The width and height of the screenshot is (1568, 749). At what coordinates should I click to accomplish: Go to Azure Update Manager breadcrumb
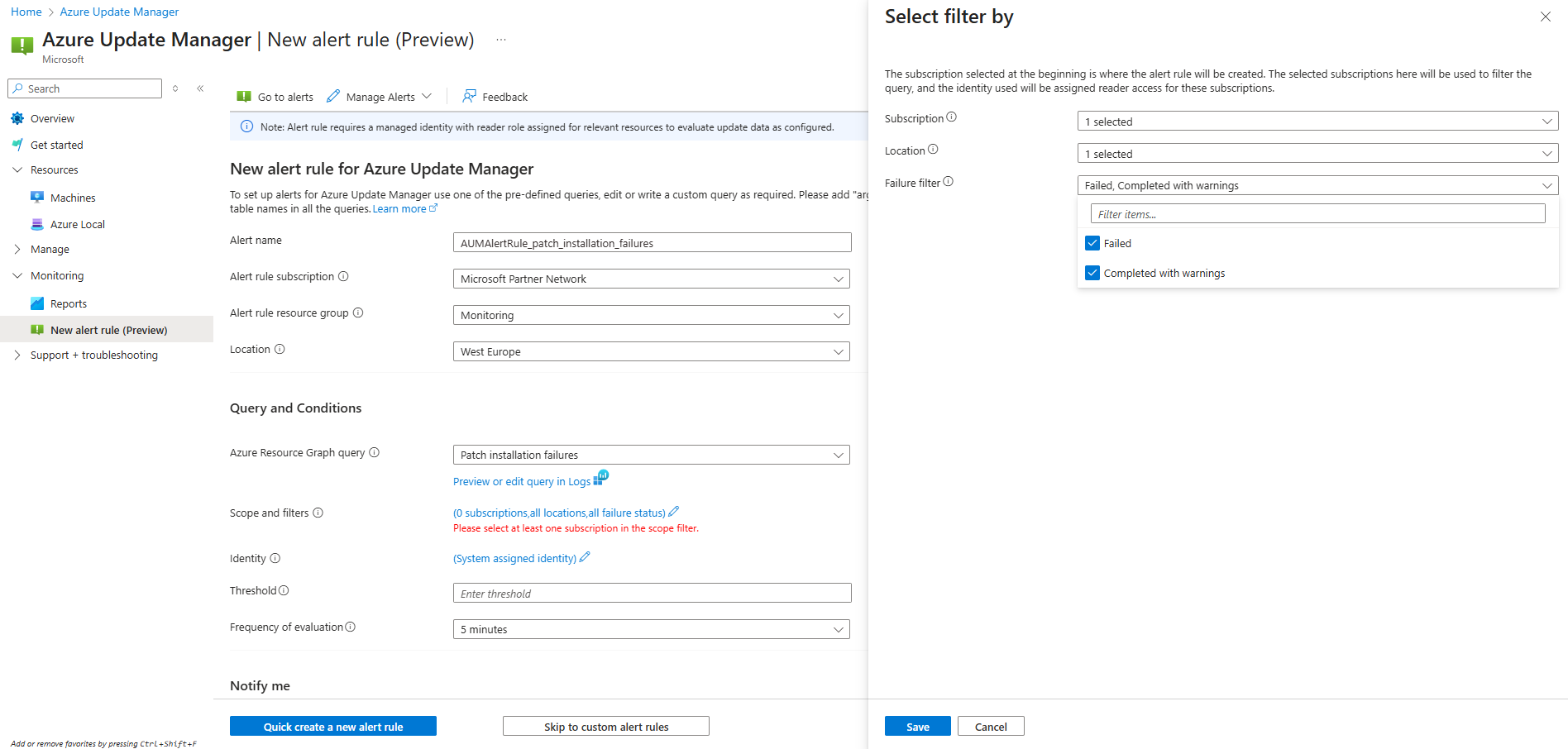tap(119, 12)
